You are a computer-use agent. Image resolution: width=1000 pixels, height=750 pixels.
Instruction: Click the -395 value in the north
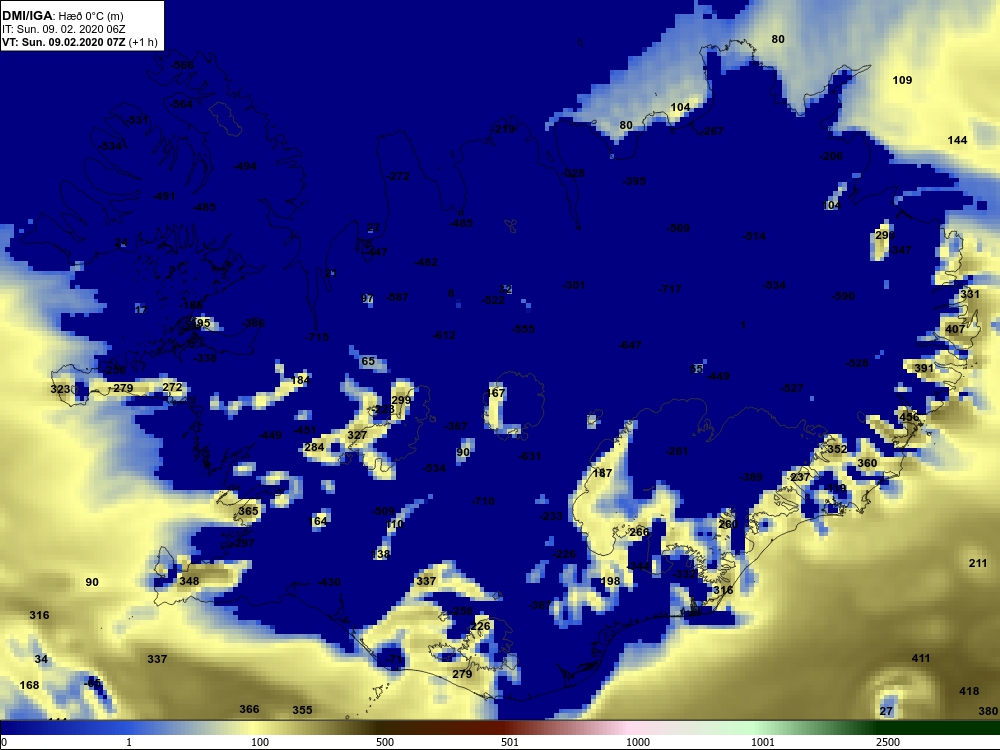click(x=633, y=181)
